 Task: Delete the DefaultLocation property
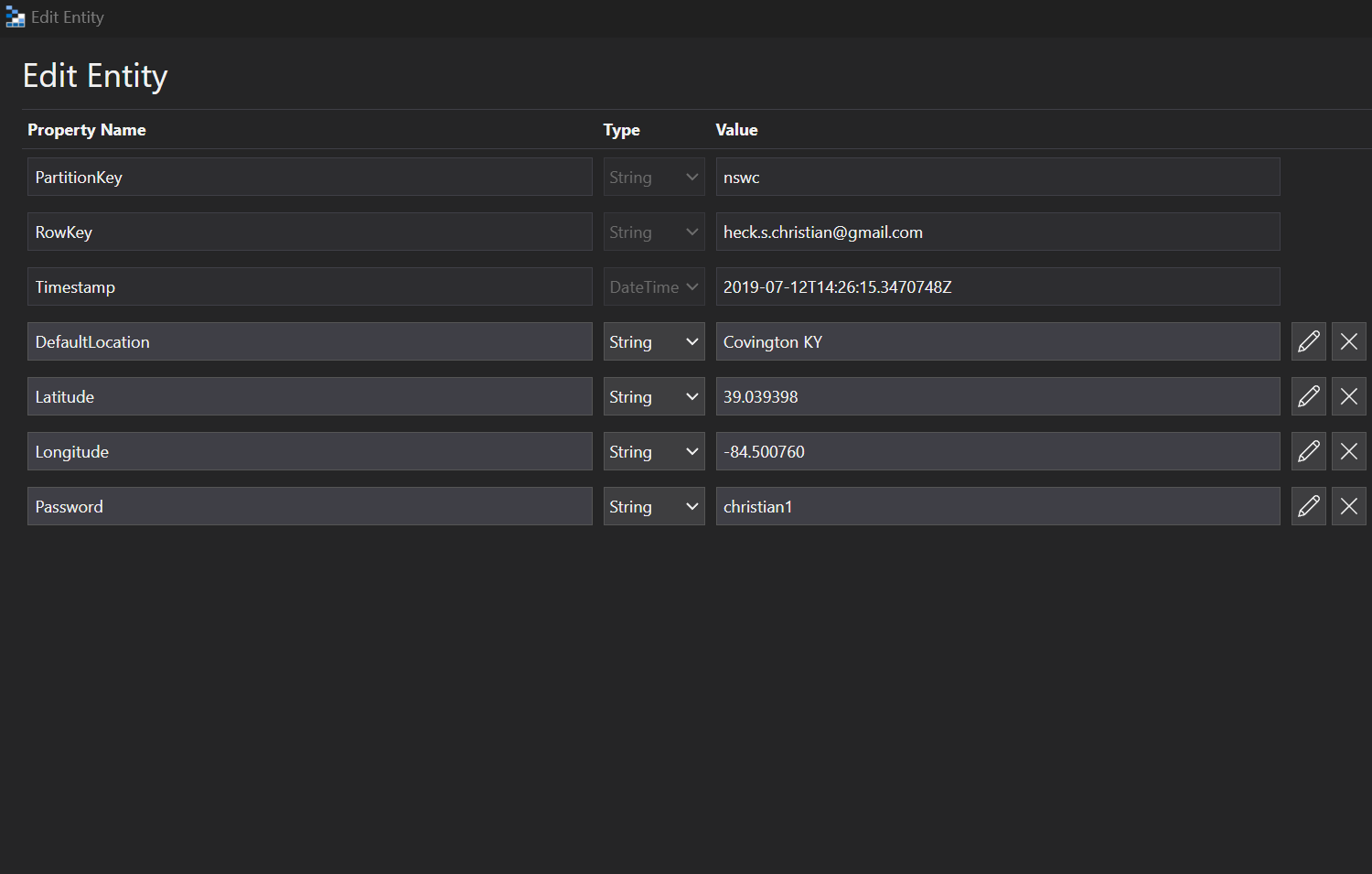(1349, 341)
